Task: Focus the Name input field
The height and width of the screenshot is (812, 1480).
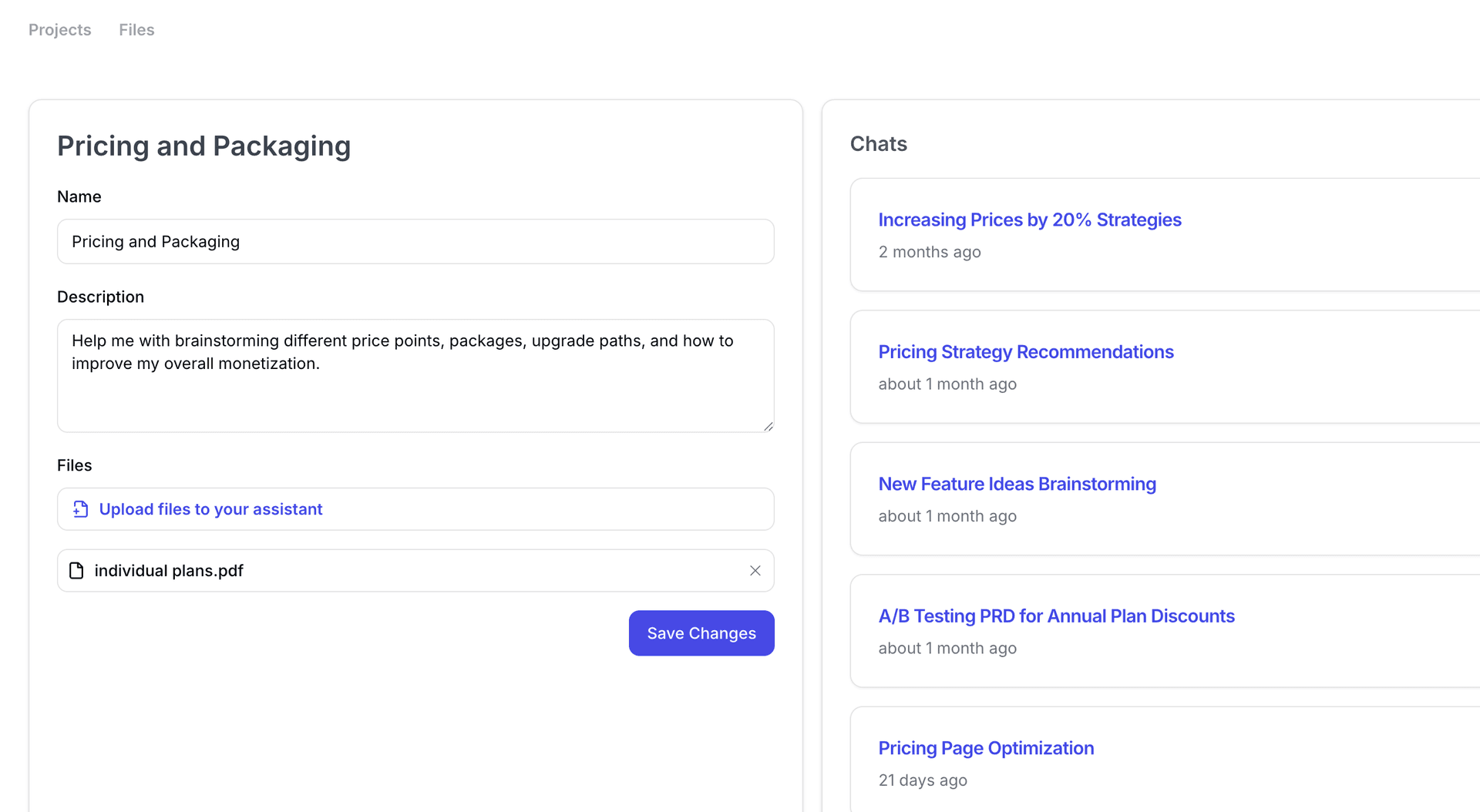Action: [x=415, y=242]
